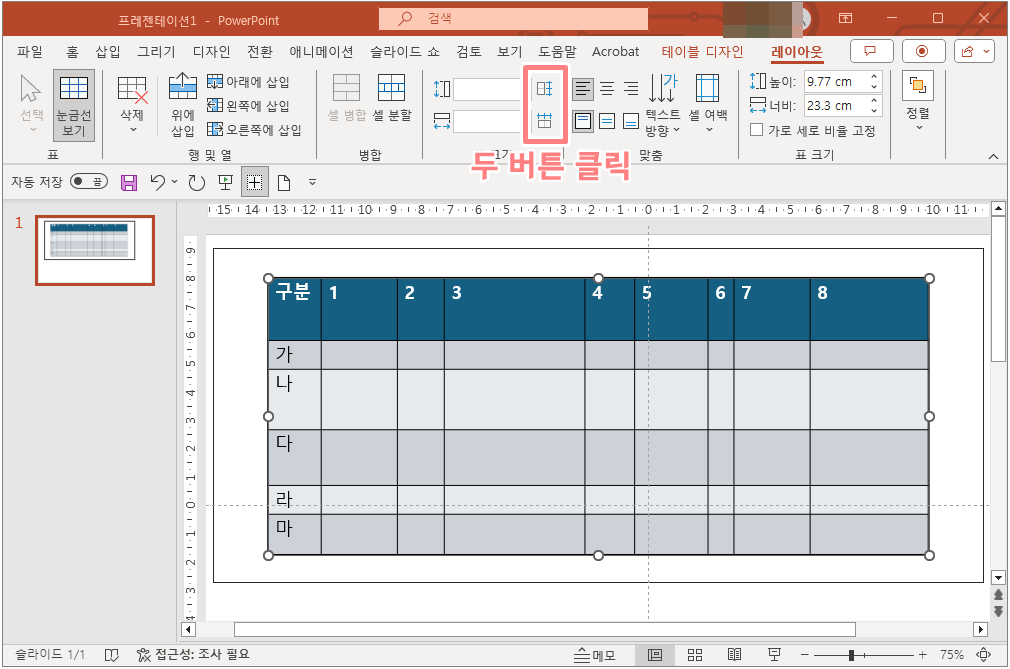Click the Distribute Columns Evenly highlighted icon
1010x669 pixels.
click(545, 121)
